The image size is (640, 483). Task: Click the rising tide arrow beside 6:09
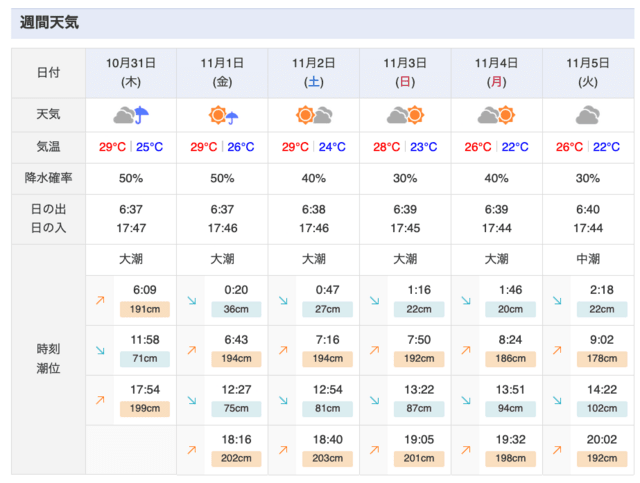(100, 300)
